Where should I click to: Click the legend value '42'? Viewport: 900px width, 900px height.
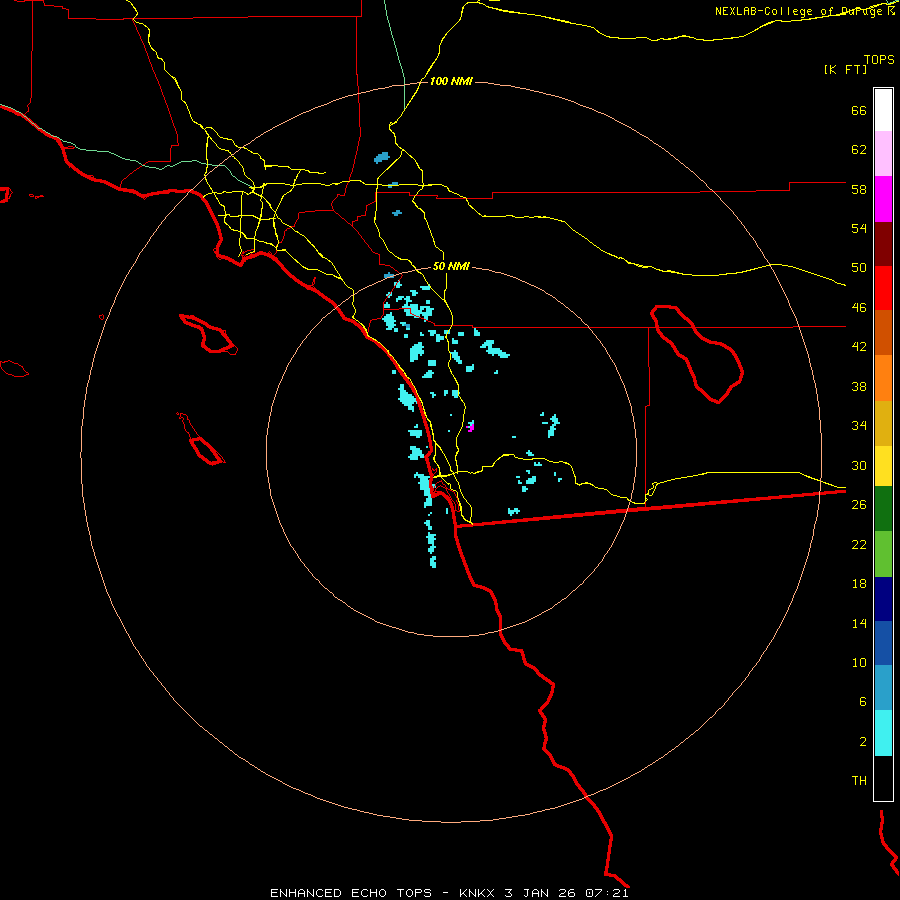tap(859, 347)
